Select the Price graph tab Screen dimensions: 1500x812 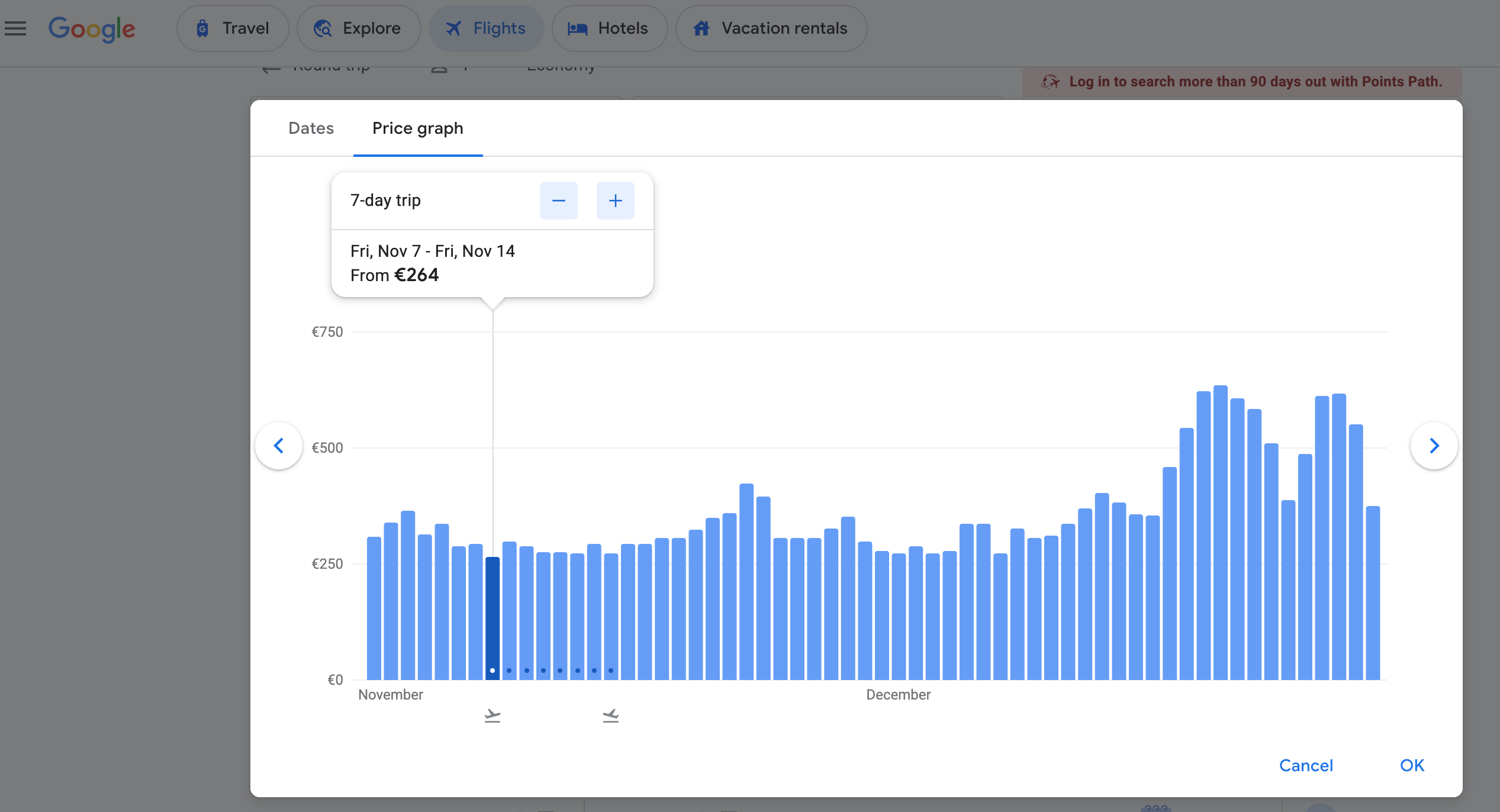[x=418, y=128]
